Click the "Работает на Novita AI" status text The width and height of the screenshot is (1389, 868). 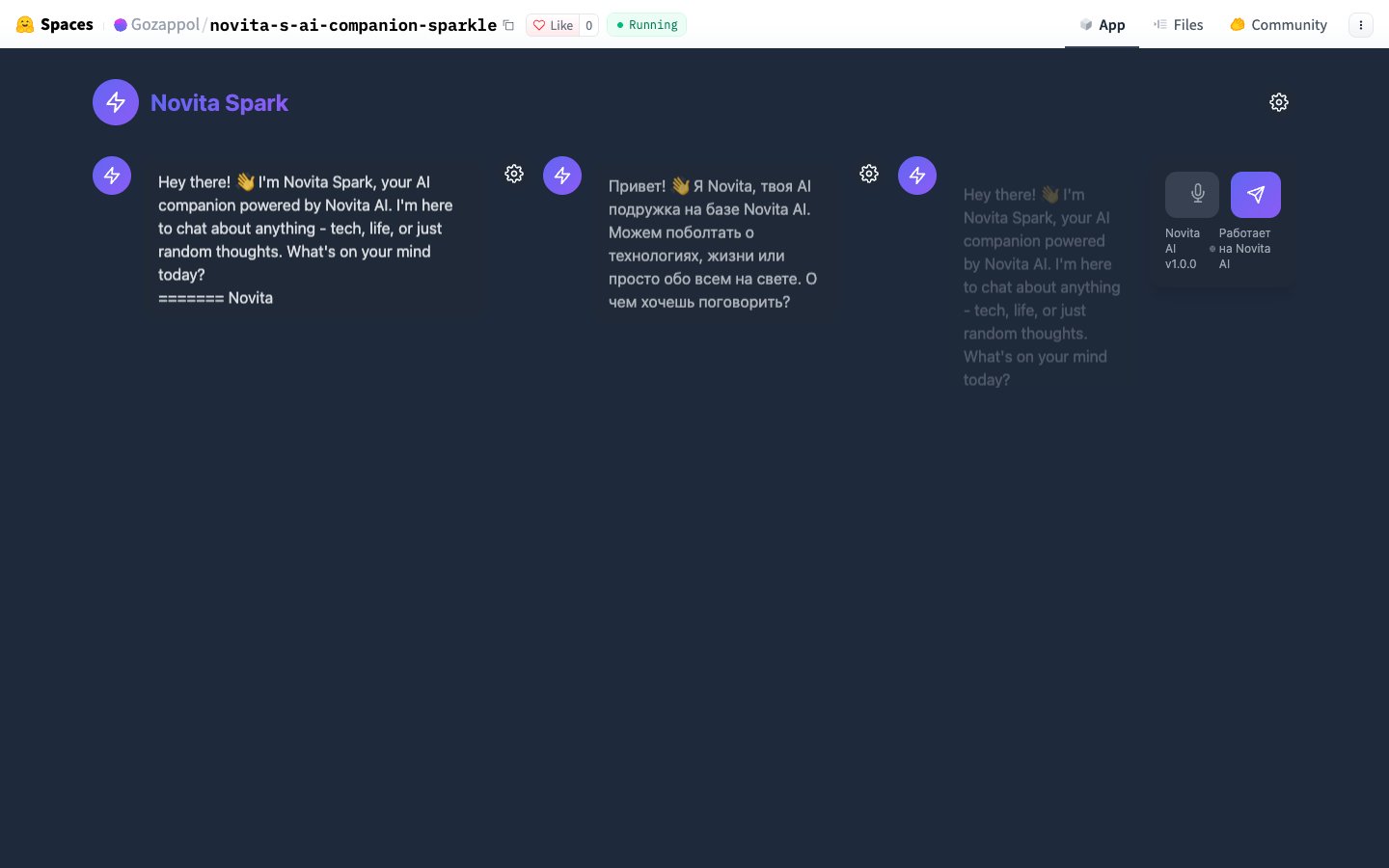[x=1244, y=249]
